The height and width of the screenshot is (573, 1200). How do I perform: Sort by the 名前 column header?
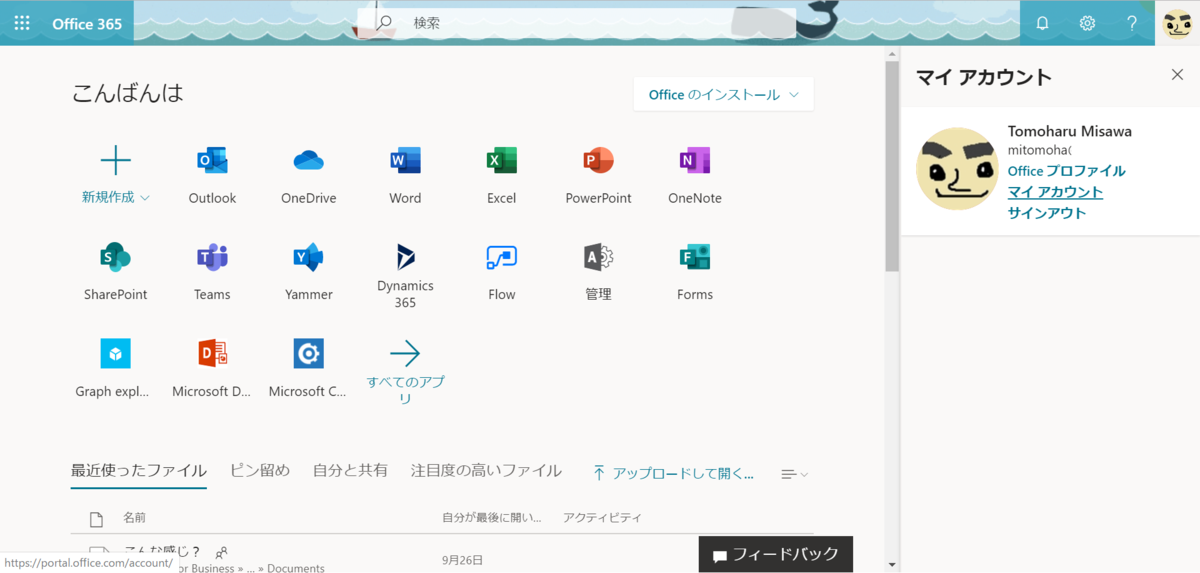[134, 518]
